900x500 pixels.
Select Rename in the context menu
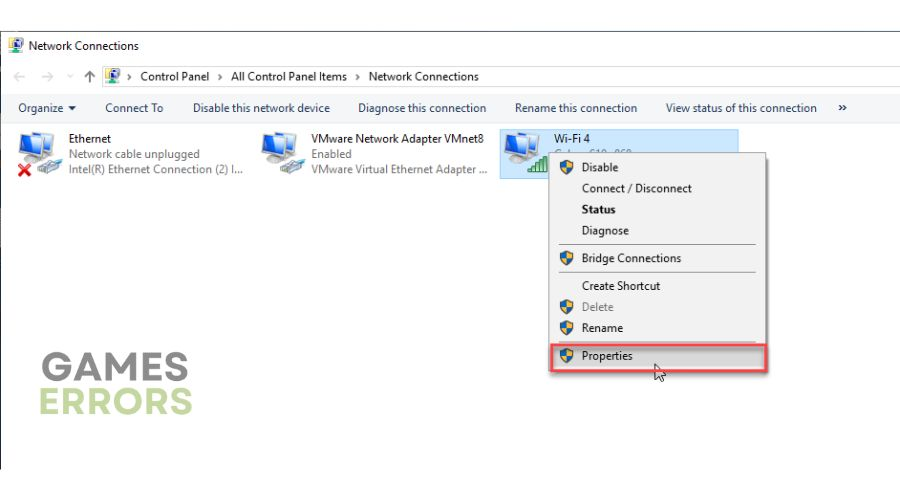click(x=602, y=328)
